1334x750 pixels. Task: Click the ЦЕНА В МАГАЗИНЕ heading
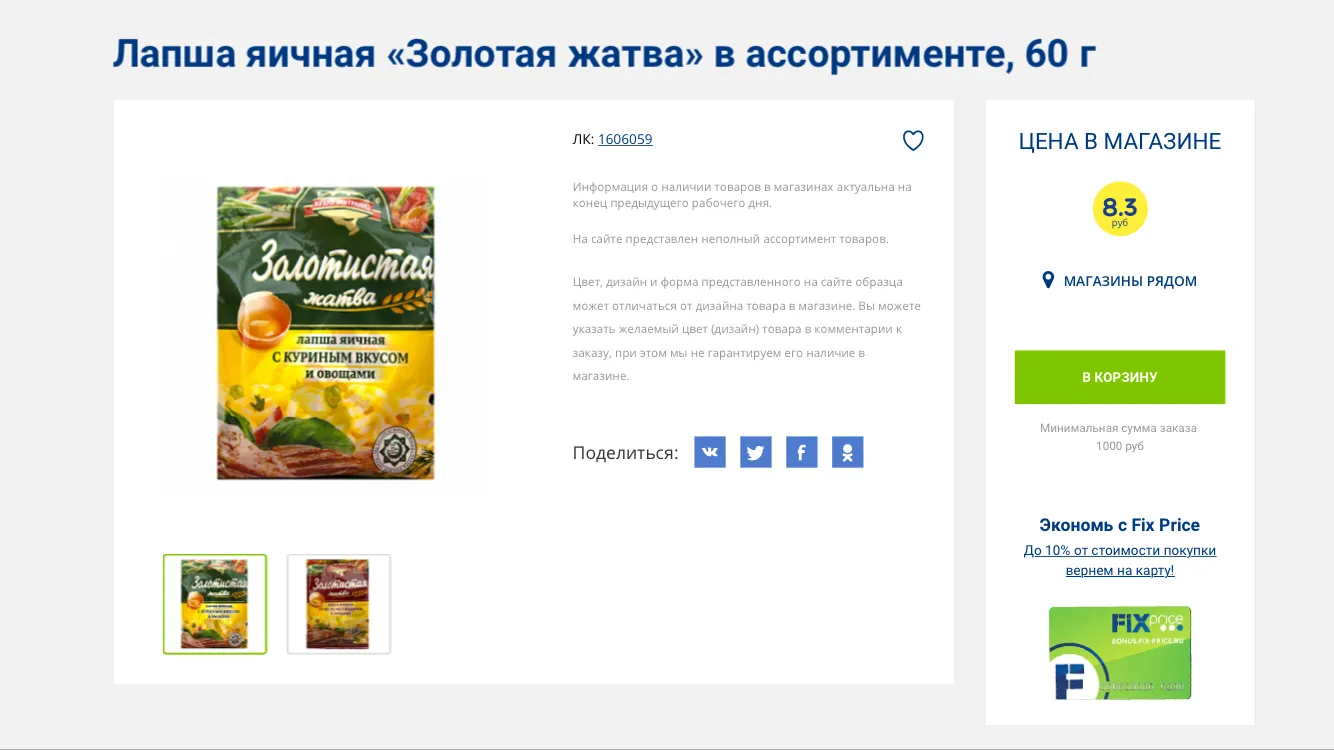pos(1120,142)
